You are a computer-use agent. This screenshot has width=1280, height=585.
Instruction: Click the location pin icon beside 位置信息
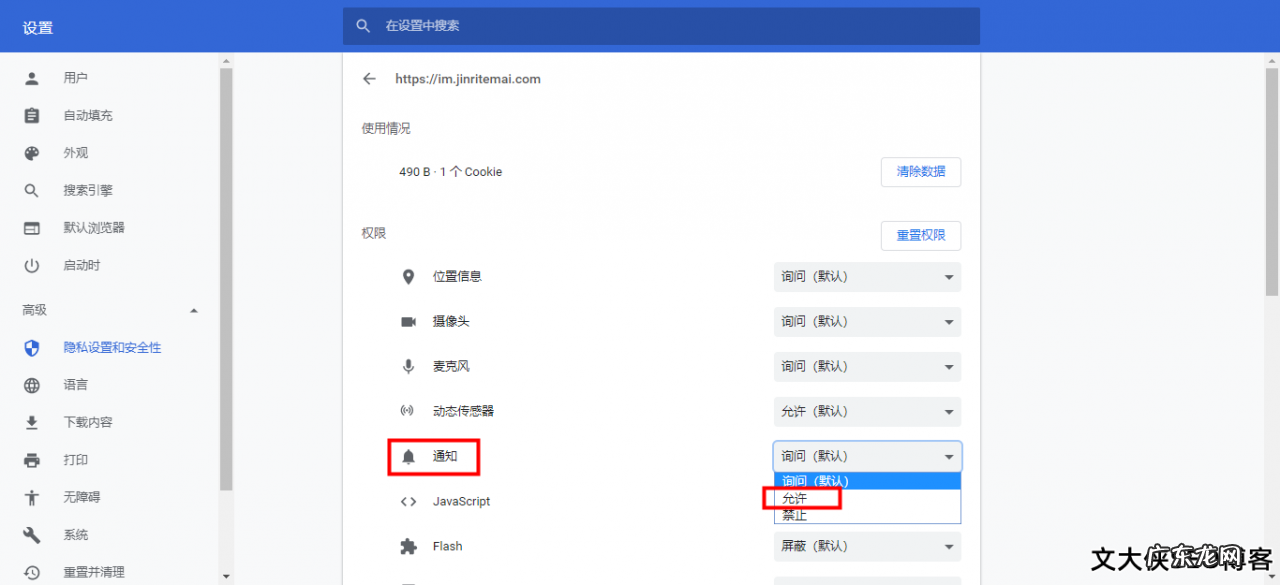[409, 276]
